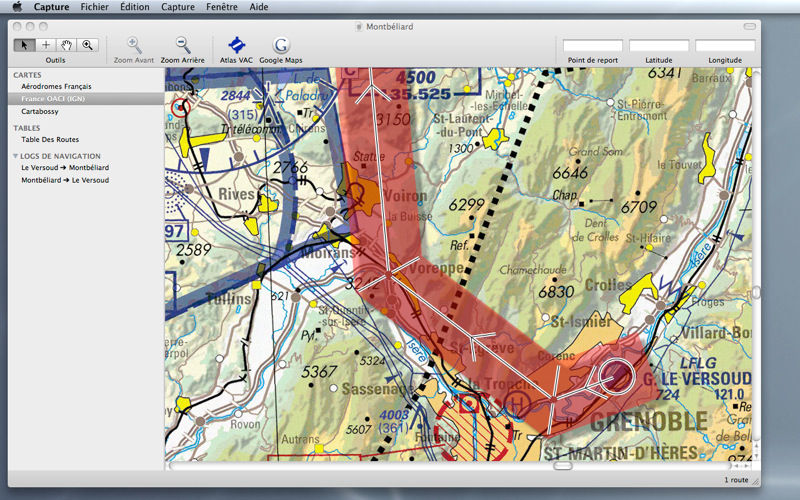Click the Montbéliard document title icon

pyautogui.click(x=359, y=27)
